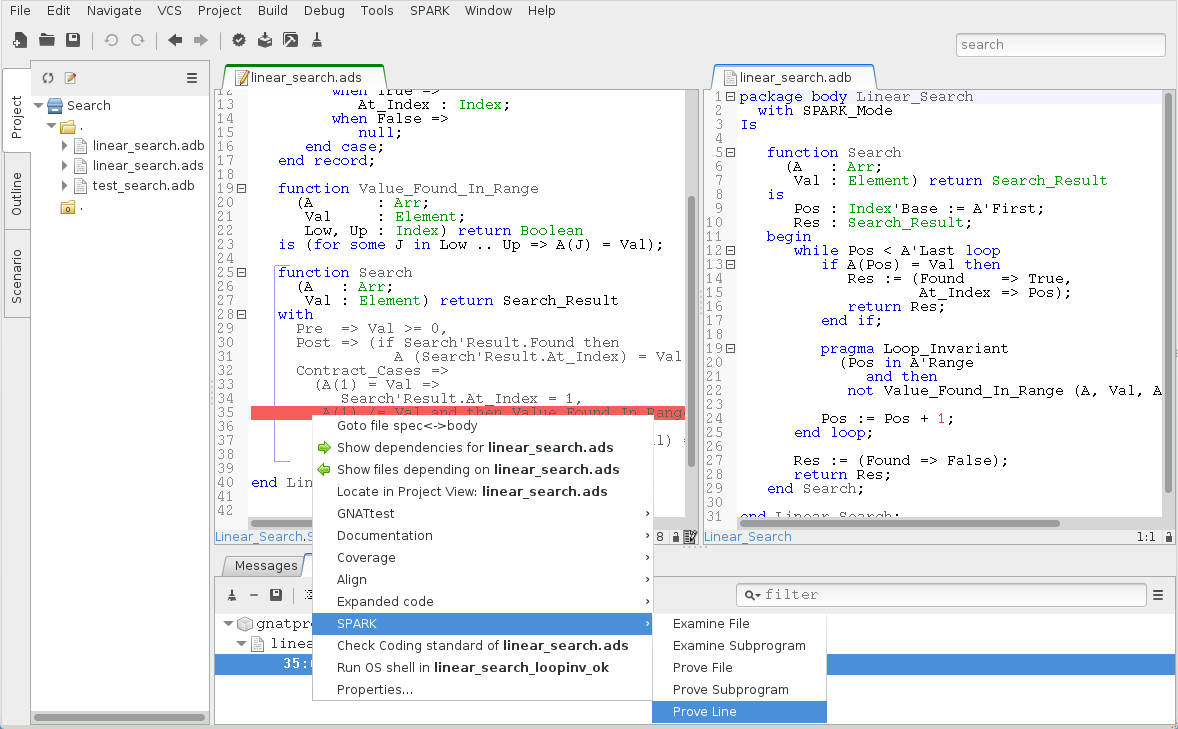Select the Messages tab
Screen dimensions: 1178x729
tap(265, 565)
